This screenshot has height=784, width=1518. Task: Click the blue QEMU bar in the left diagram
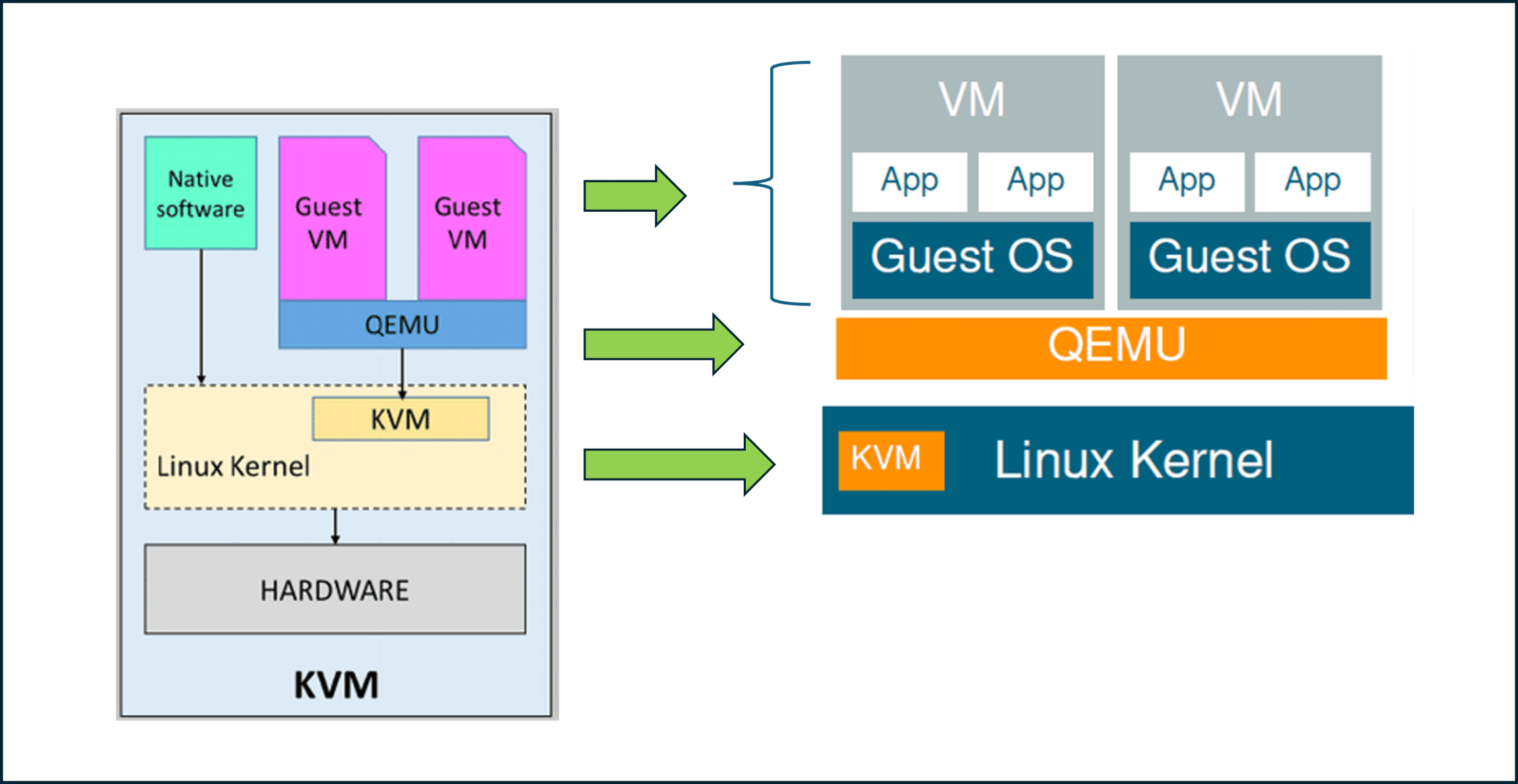[x=403, y=325]
